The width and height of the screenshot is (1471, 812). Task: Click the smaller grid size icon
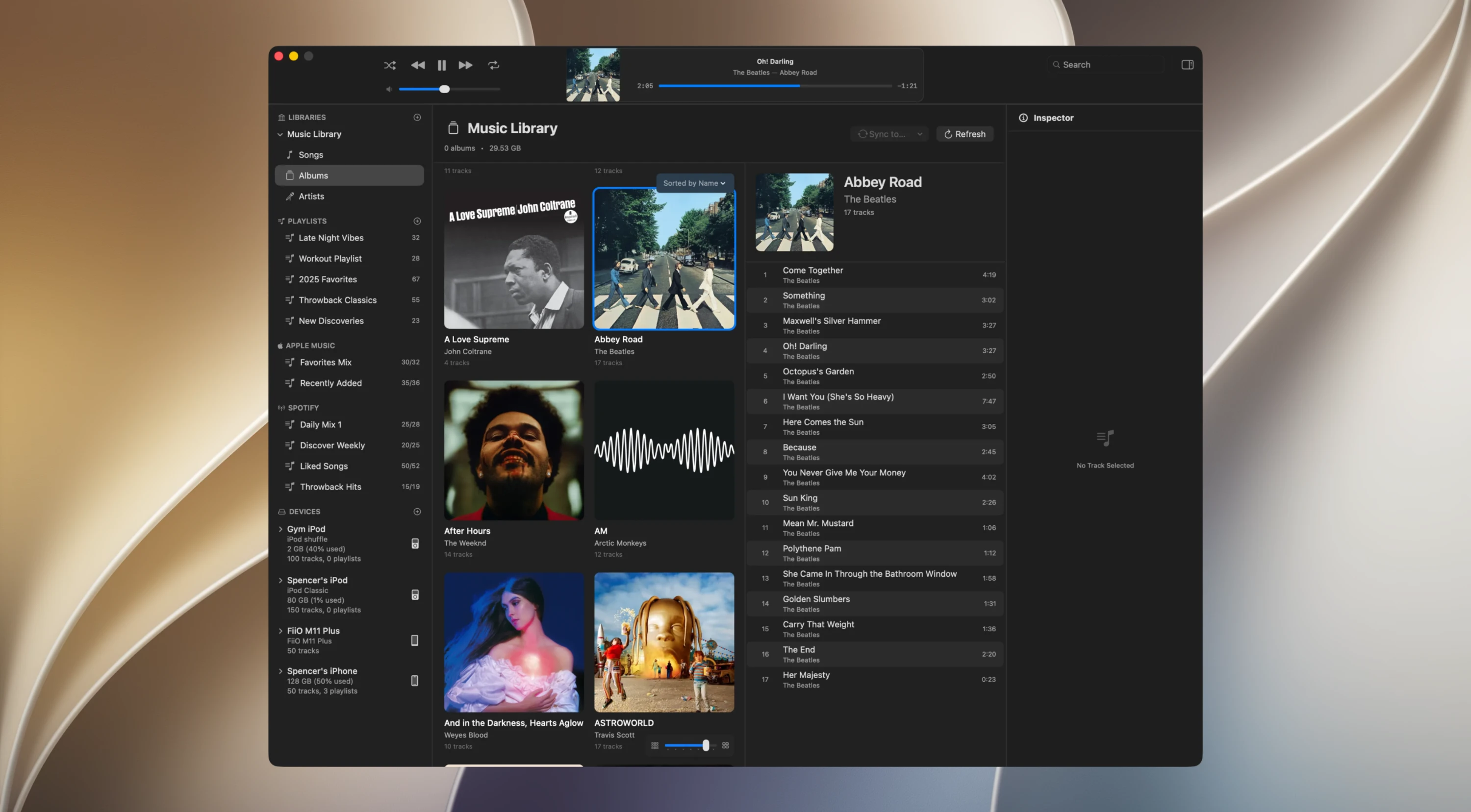click(655, 745)
